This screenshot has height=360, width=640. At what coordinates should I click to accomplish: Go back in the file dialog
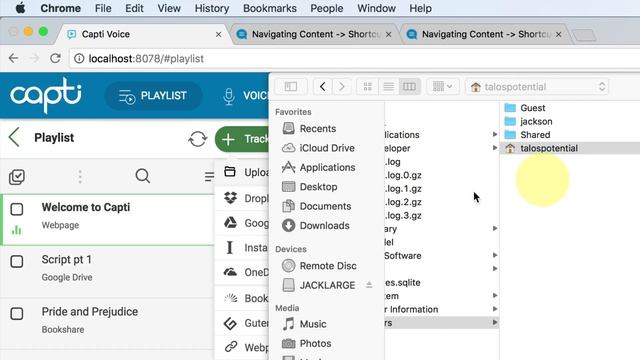point(322,87)
